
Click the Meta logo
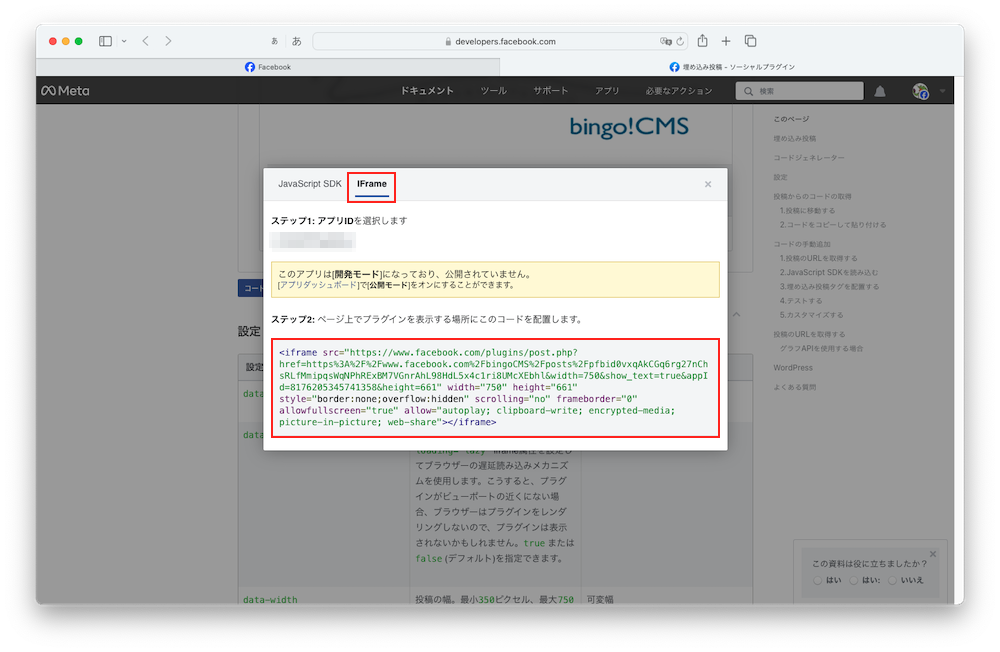pos(66,91)
